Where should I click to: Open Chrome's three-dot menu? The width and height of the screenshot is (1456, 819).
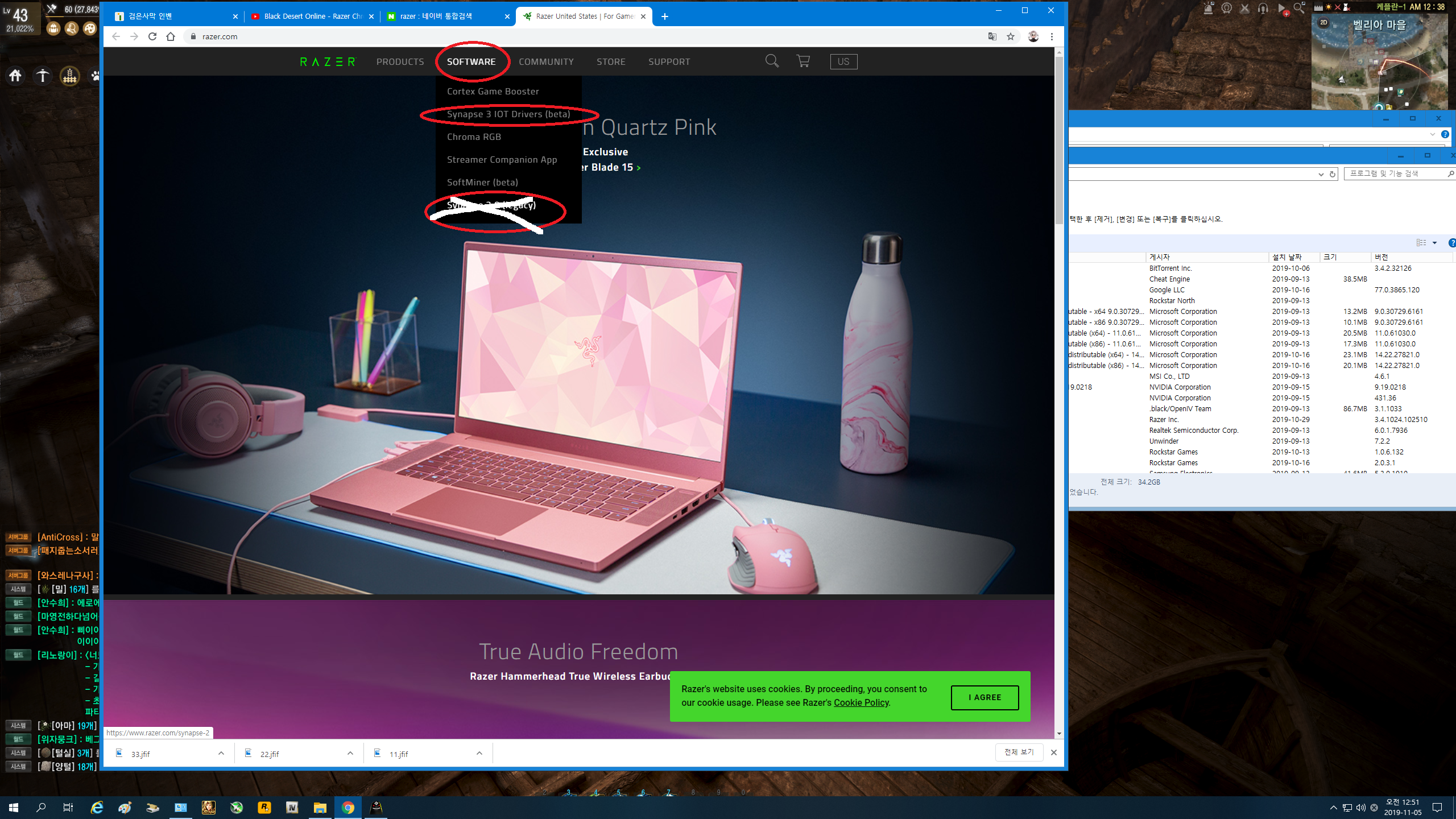[1052, 36]
